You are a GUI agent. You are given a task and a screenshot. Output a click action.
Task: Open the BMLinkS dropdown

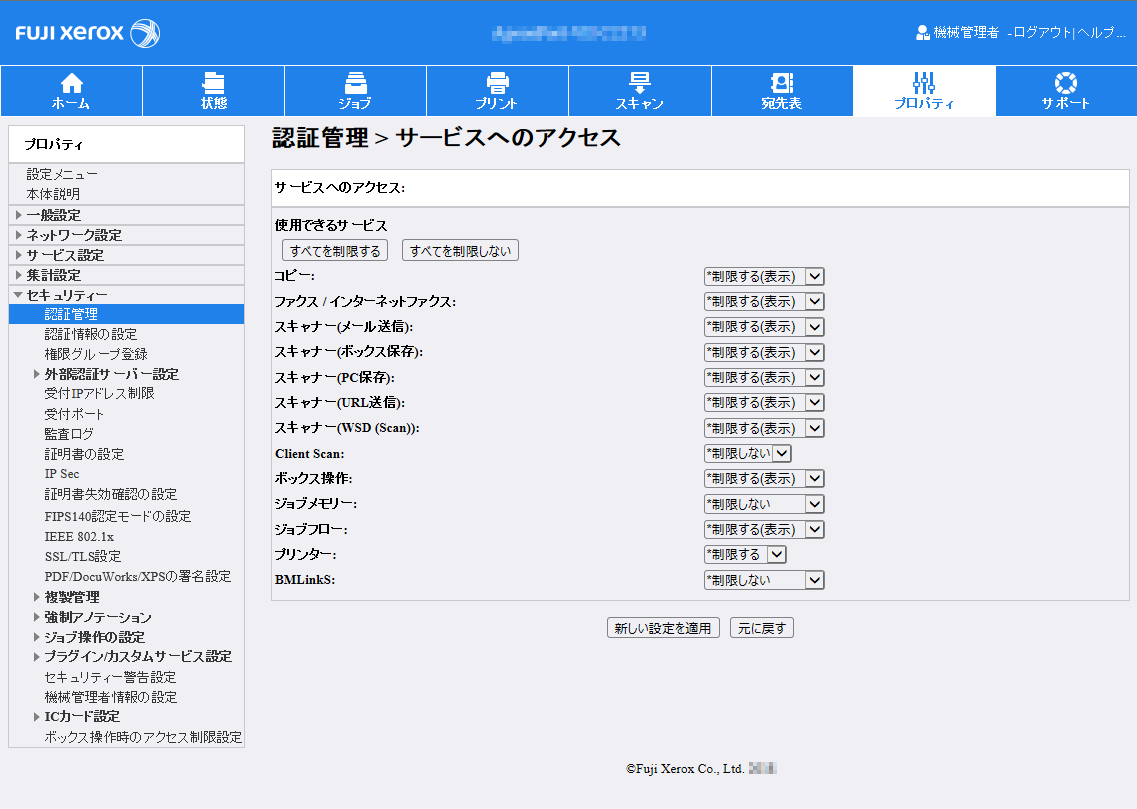click(764, 580)
